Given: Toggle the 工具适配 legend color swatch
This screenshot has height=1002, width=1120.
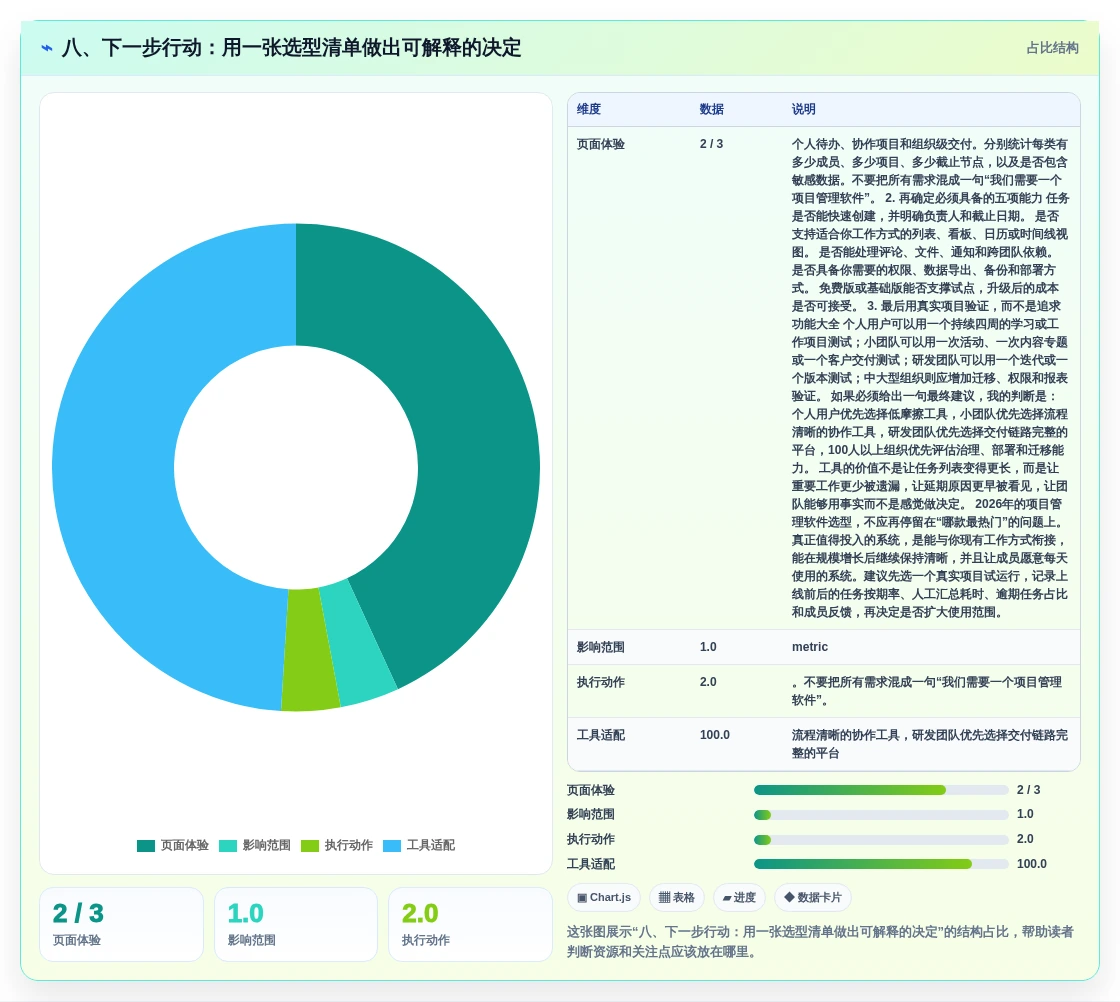Looking at the screenshot, I should (x=392, y=846).
